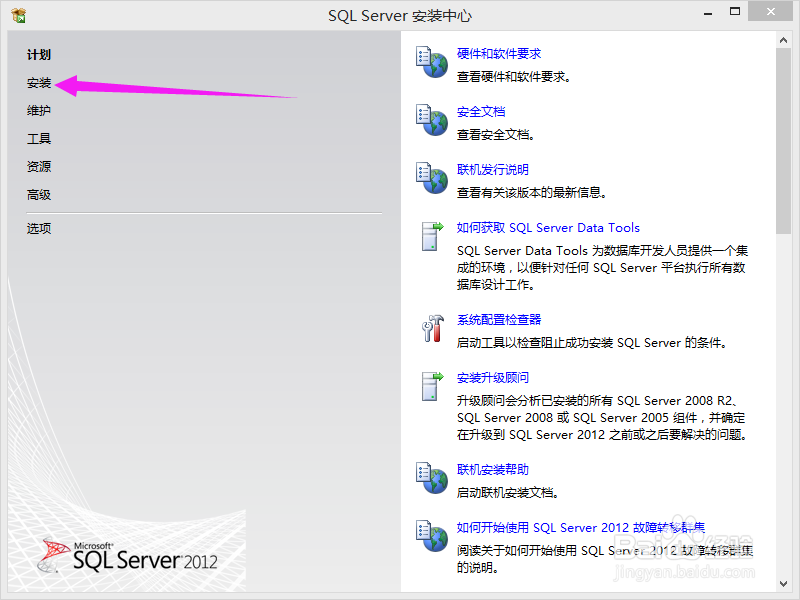Image resolution: width=800 pixels, height=600 pixels.
Task: Open the 安装升级顾问 link
Action: [492, 378]
